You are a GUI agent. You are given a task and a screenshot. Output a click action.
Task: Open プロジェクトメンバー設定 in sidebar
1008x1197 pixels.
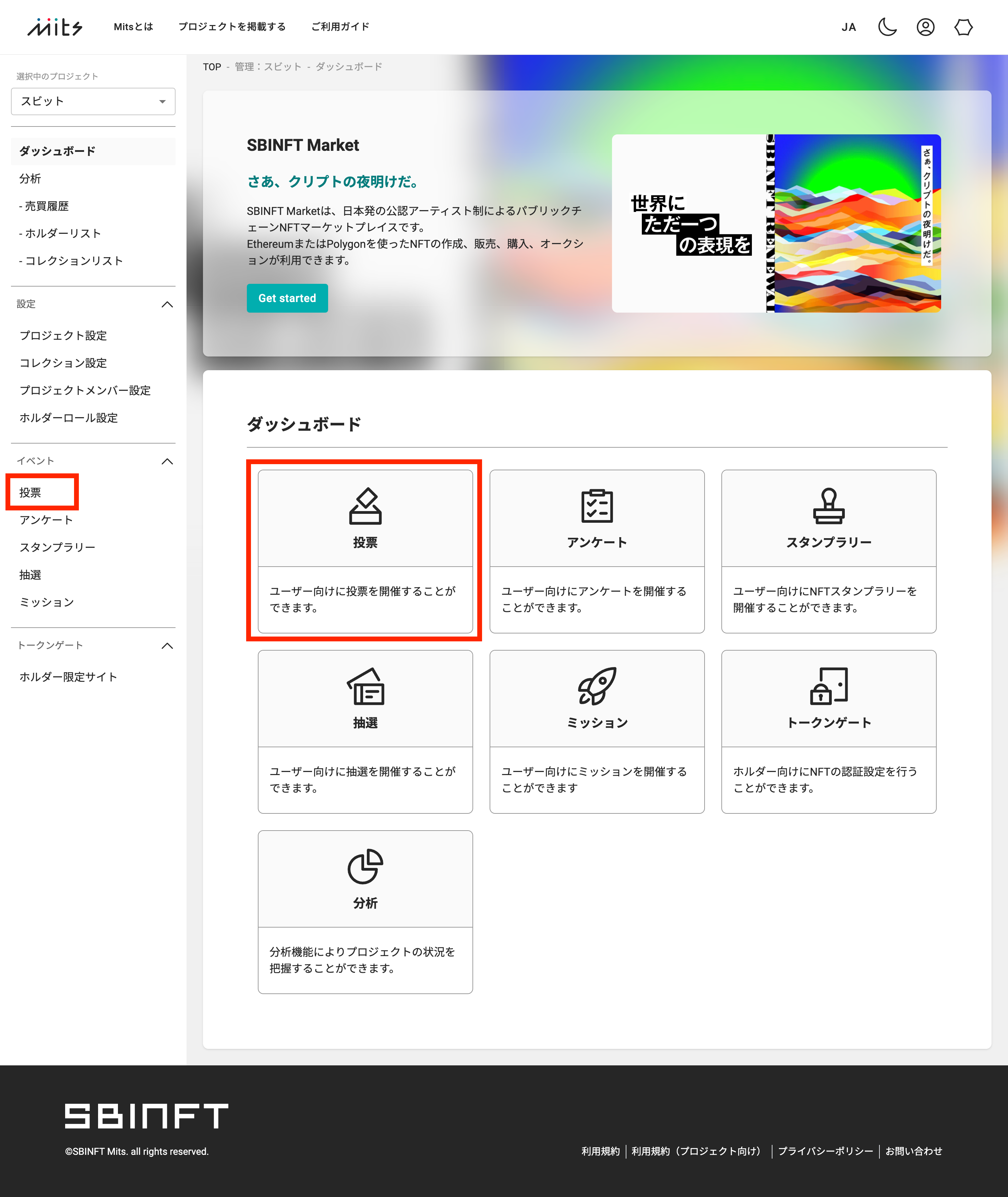pos(85,390)
